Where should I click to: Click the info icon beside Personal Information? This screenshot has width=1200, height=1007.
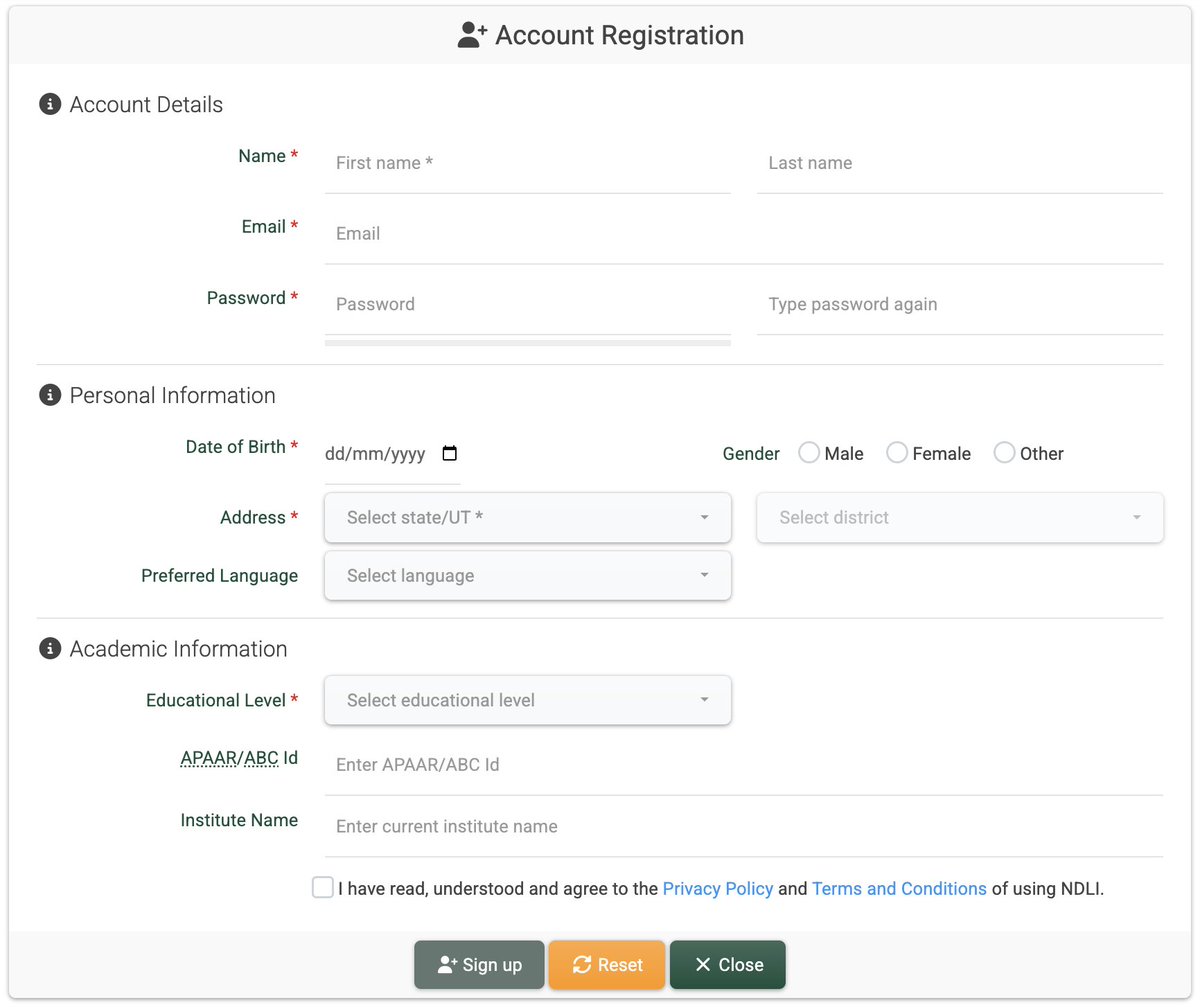pos(50,395)
